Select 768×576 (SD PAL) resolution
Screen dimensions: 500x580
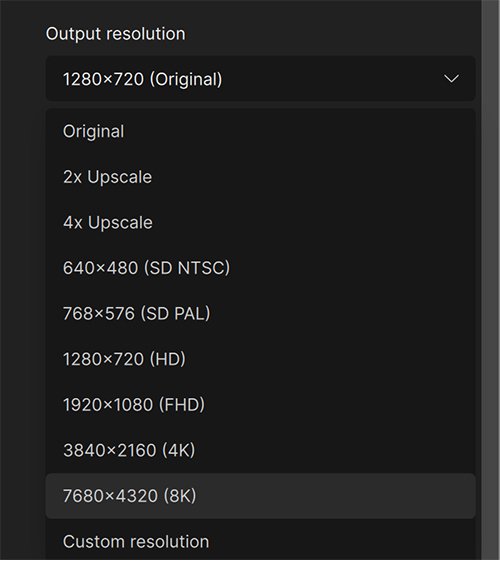(260, 313)
